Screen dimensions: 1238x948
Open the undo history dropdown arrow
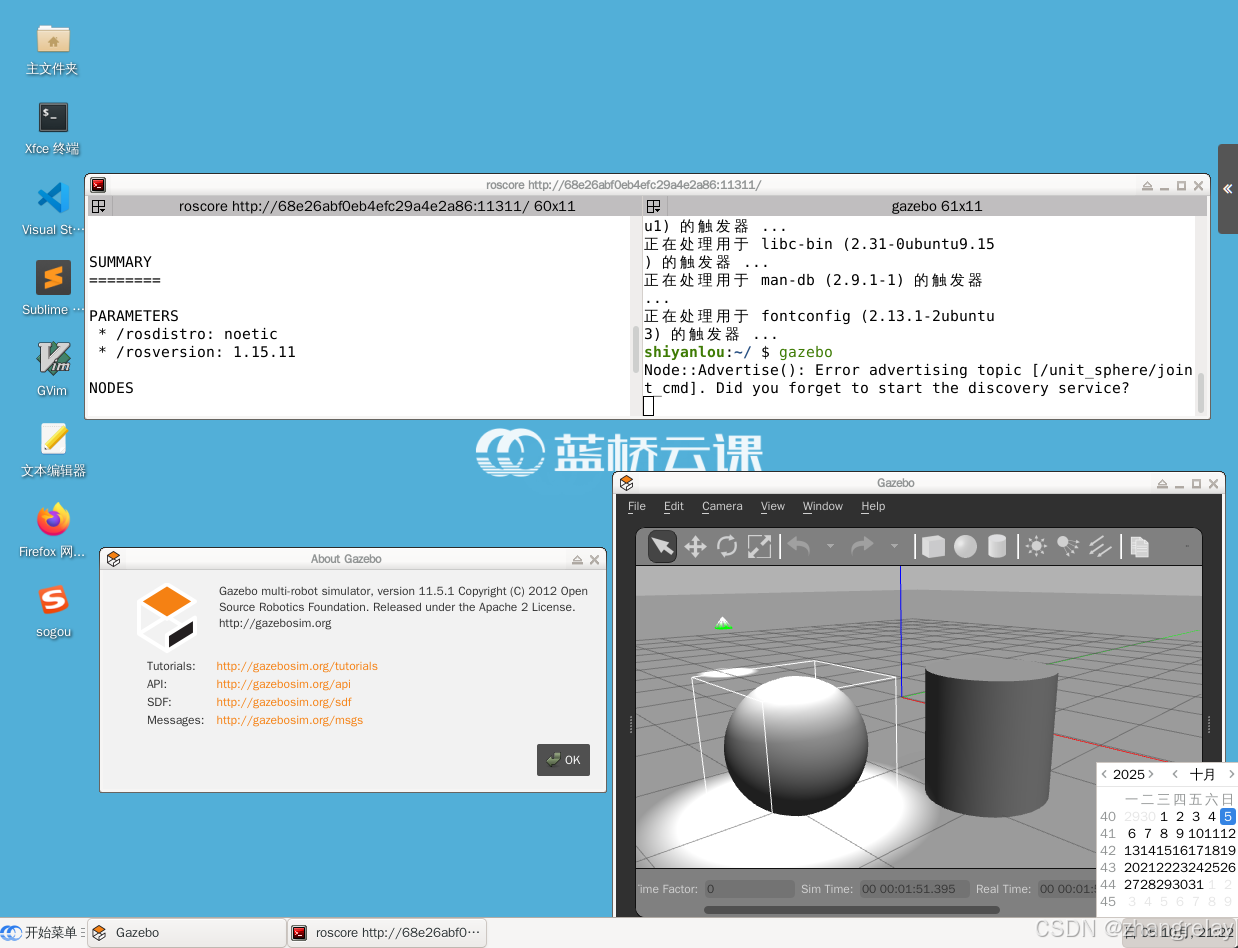pos(830,546)
